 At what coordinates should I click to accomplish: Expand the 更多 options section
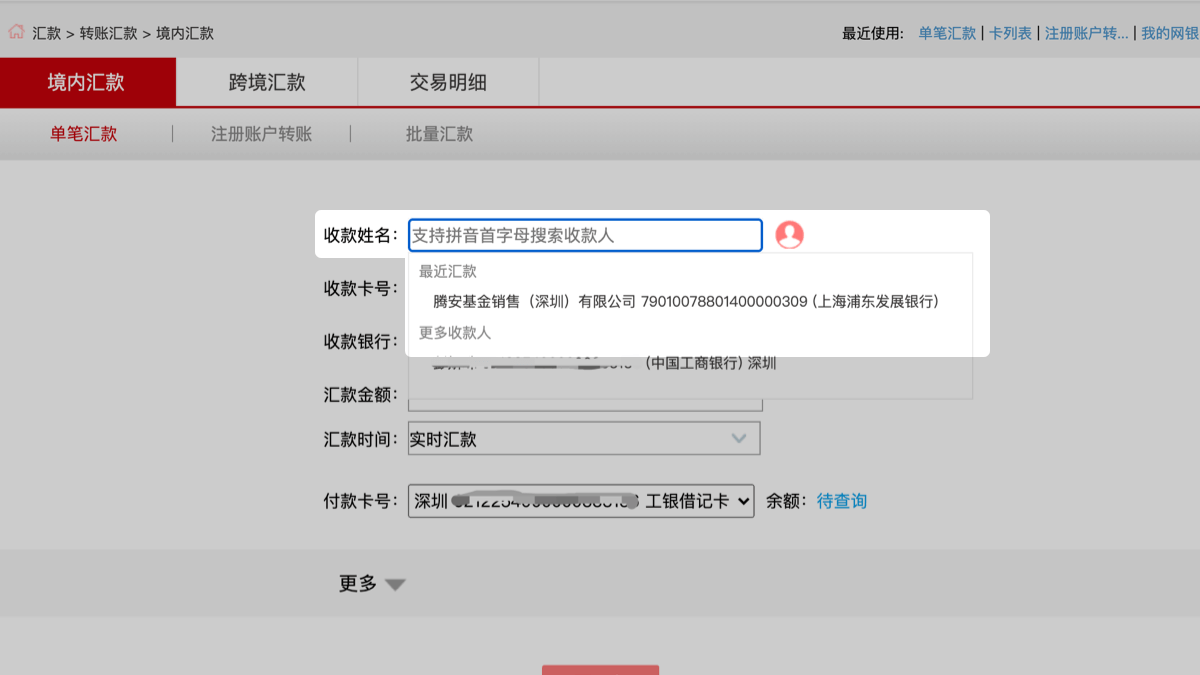(x=372, y=584)
